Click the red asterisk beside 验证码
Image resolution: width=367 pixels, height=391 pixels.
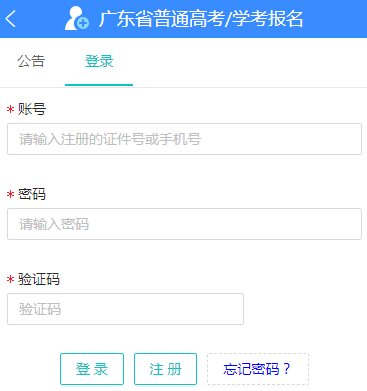[x=11, y=279]
